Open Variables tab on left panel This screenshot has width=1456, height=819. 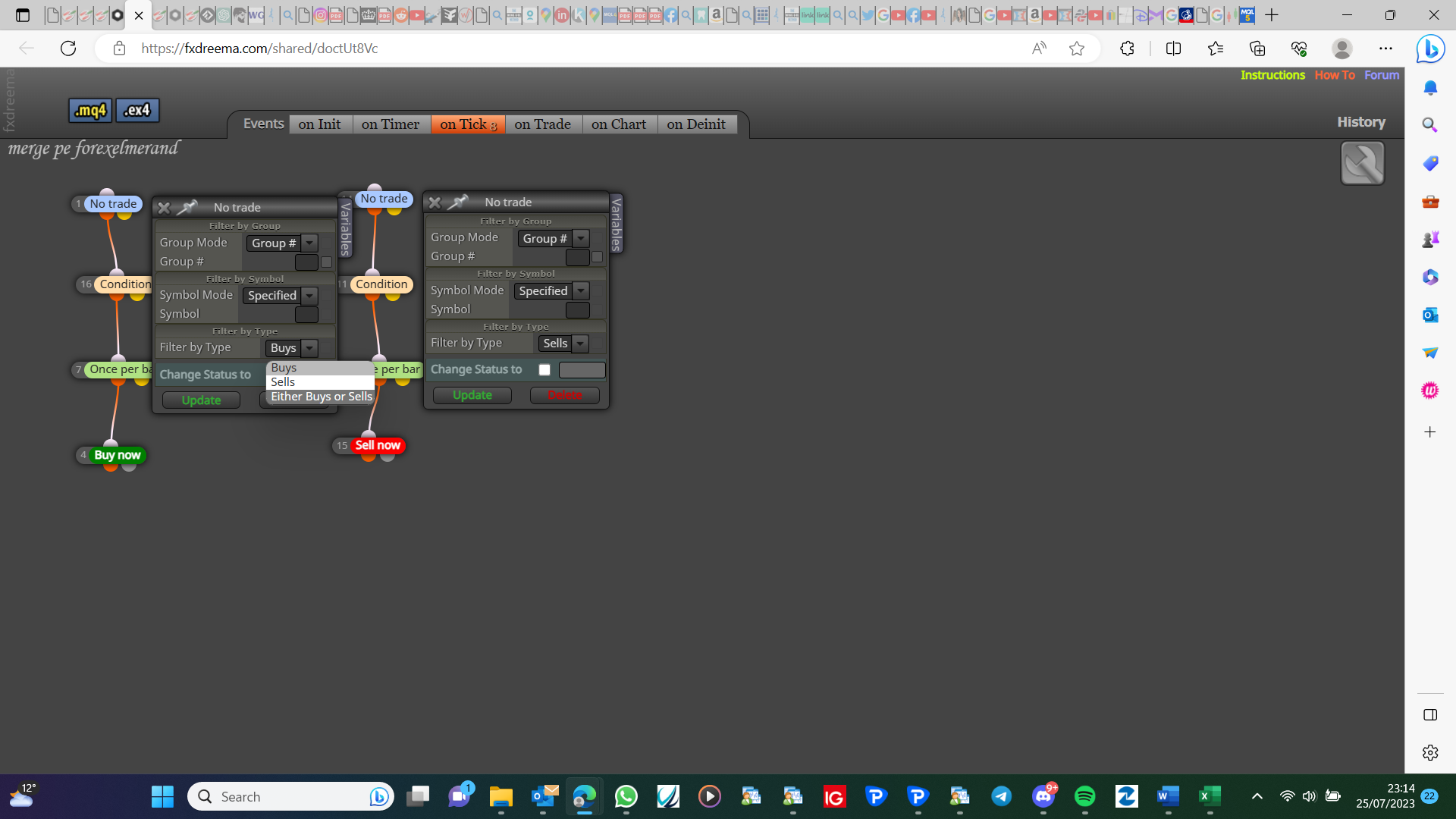tap(345, 227)
